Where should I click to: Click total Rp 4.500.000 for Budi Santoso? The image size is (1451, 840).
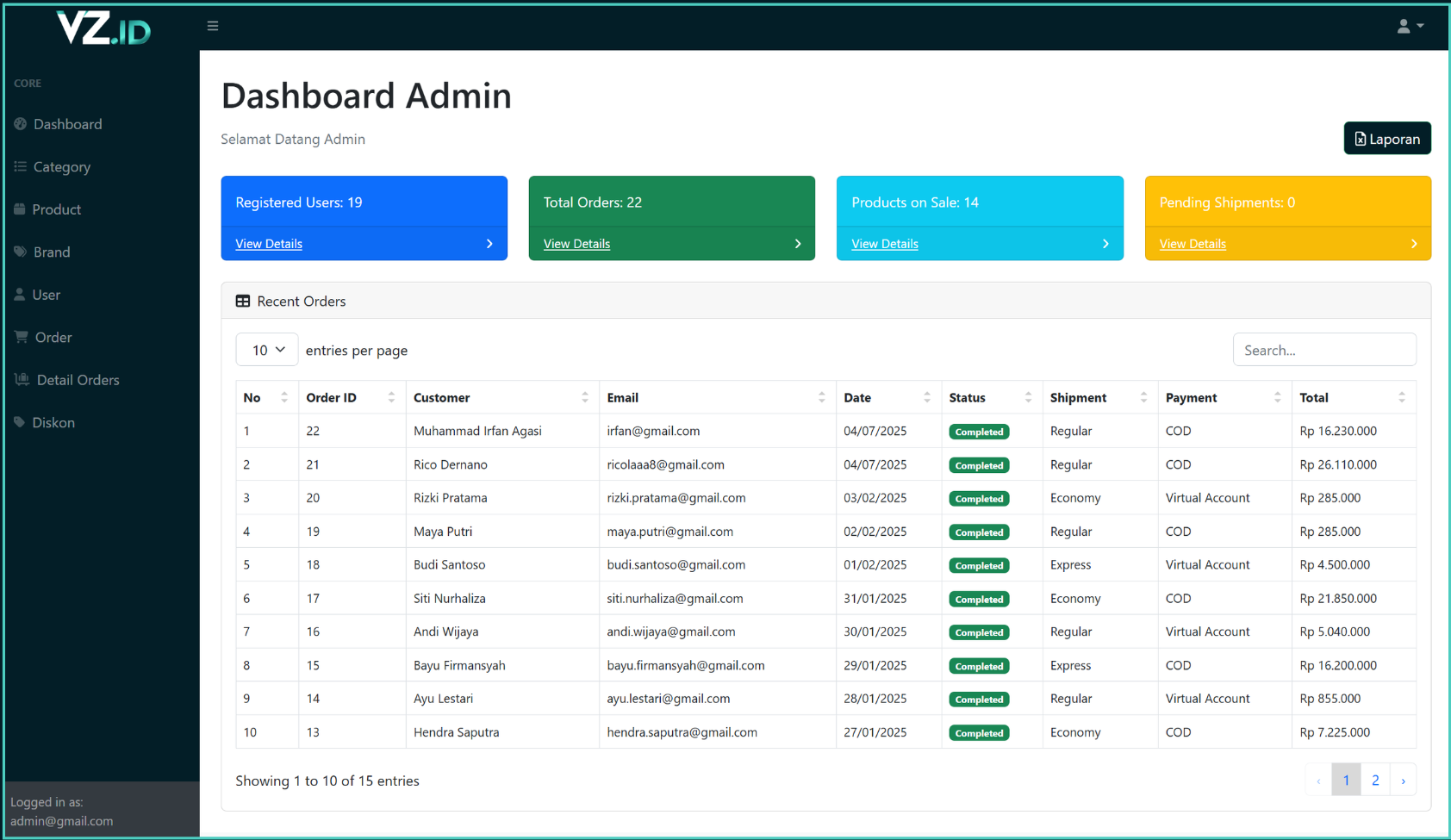coord(1335,565)
